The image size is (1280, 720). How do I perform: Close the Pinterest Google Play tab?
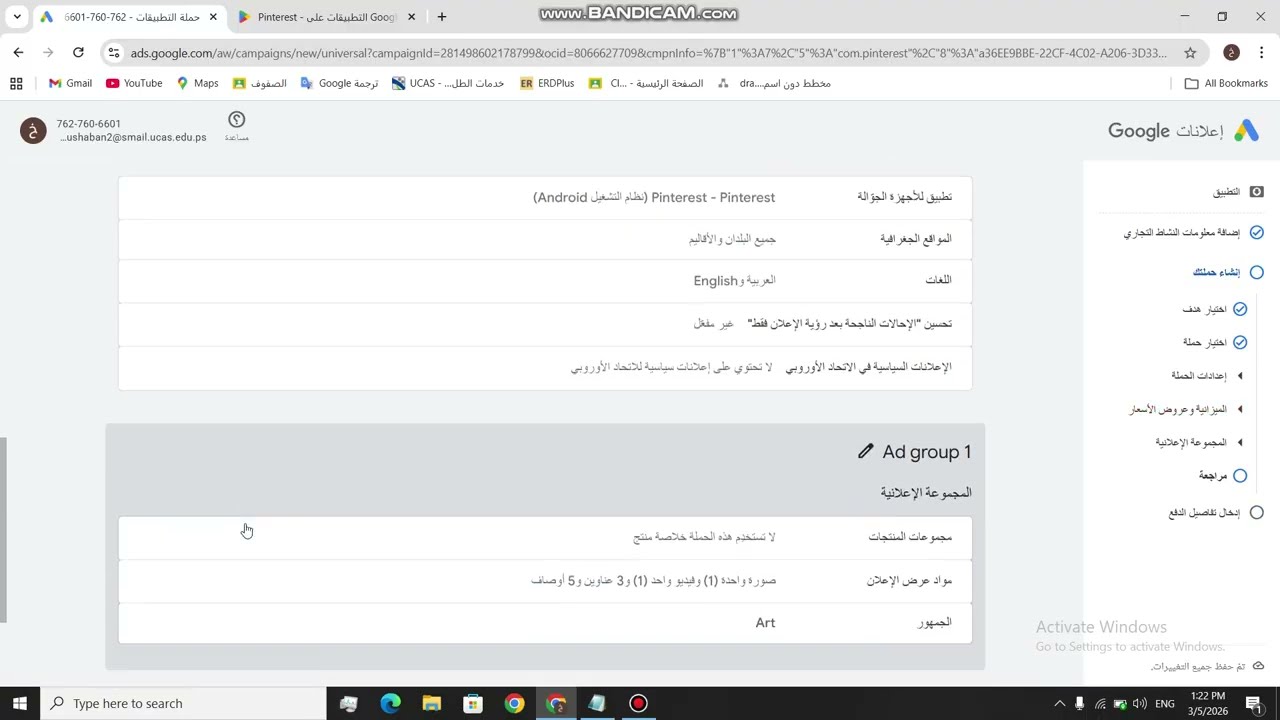point(411,17)
